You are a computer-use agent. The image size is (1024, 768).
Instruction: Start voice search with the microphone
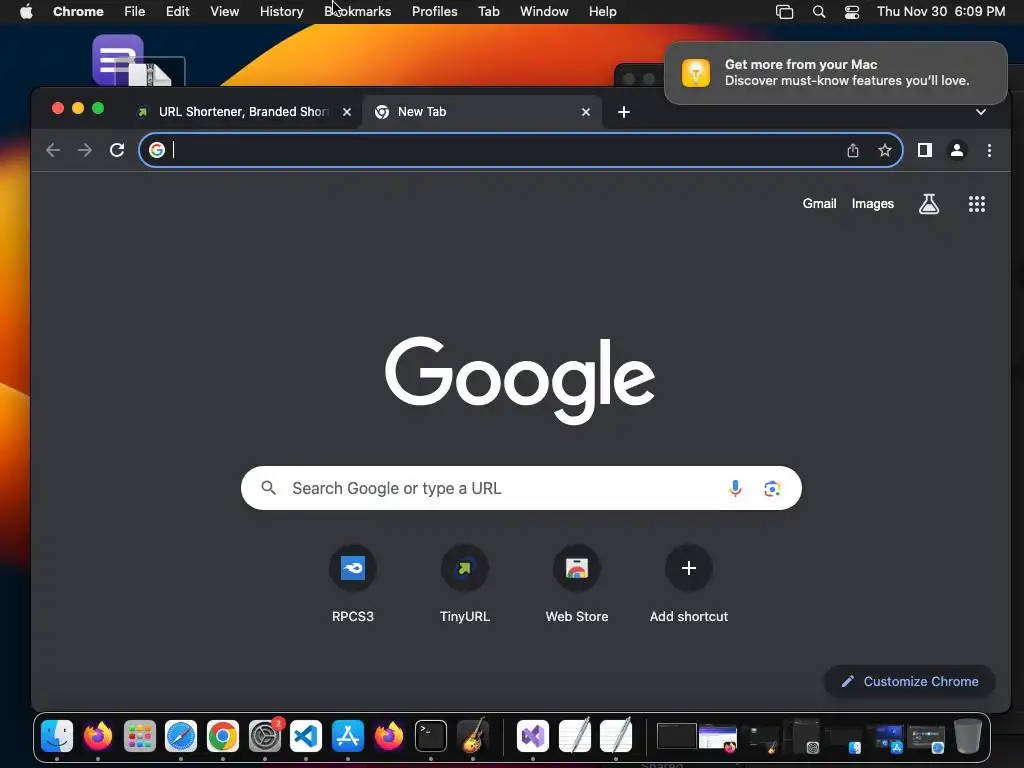tap(735, 488)
